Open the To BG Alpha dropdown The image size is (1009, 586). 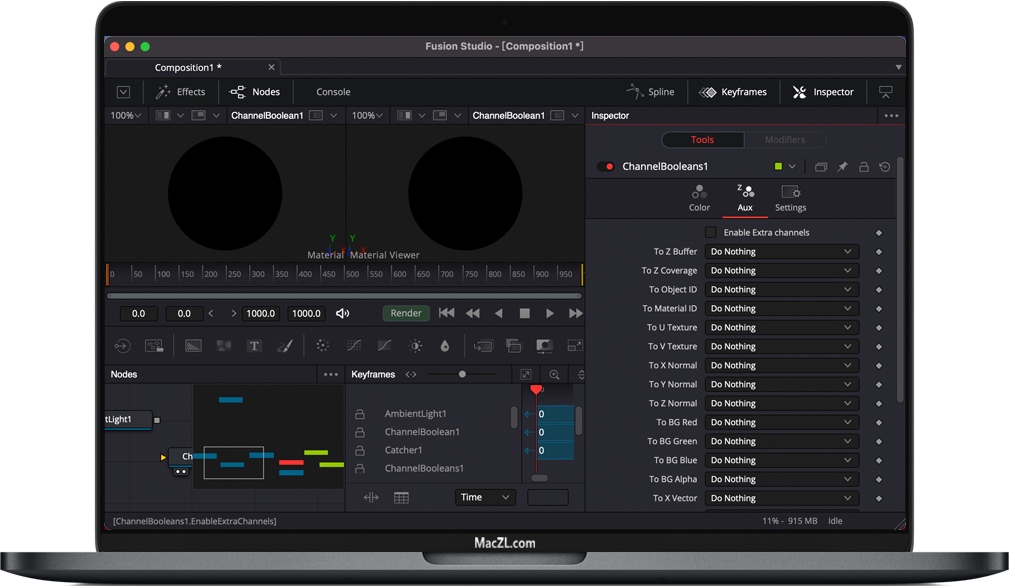(x=781, y=479)
